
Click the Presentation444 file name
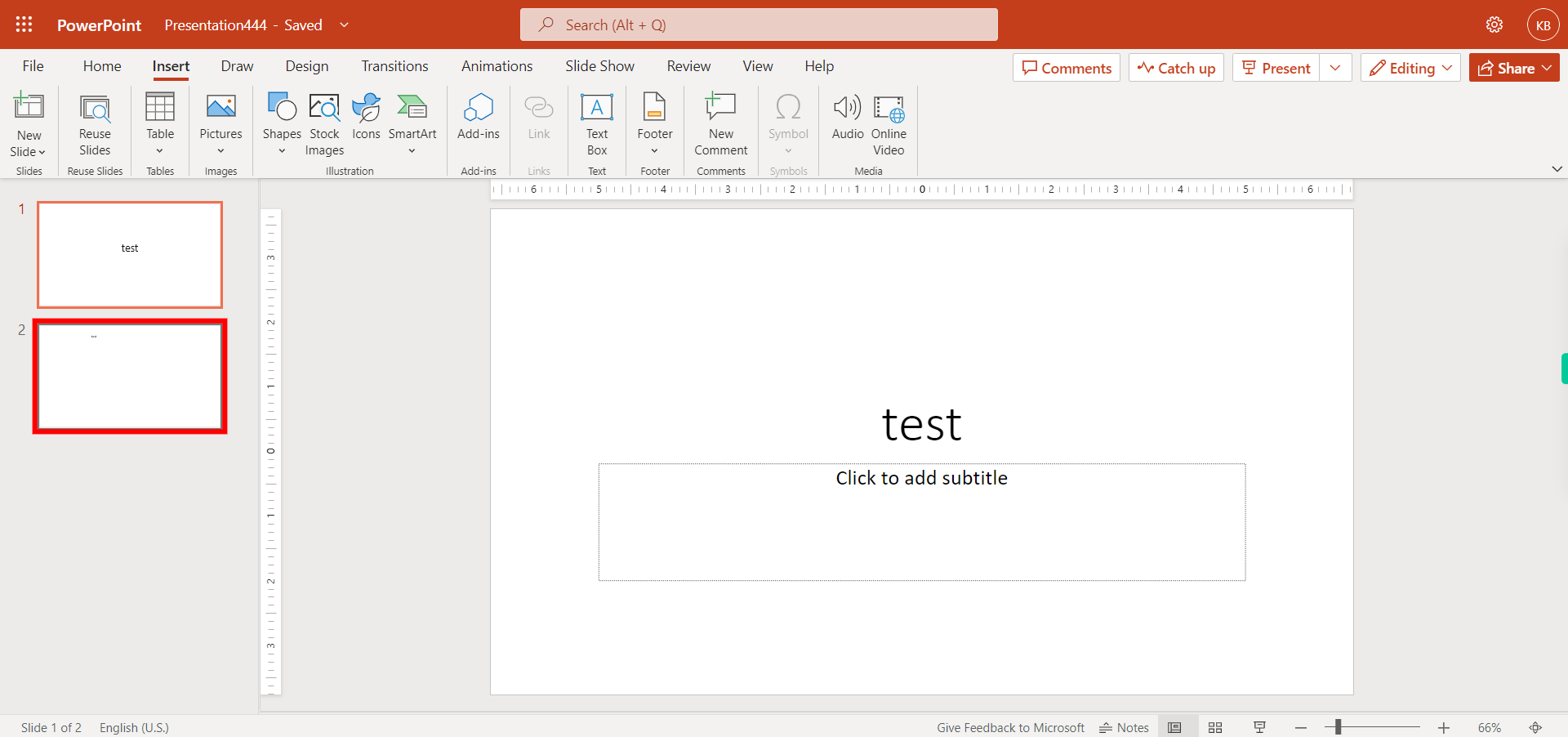216,25
